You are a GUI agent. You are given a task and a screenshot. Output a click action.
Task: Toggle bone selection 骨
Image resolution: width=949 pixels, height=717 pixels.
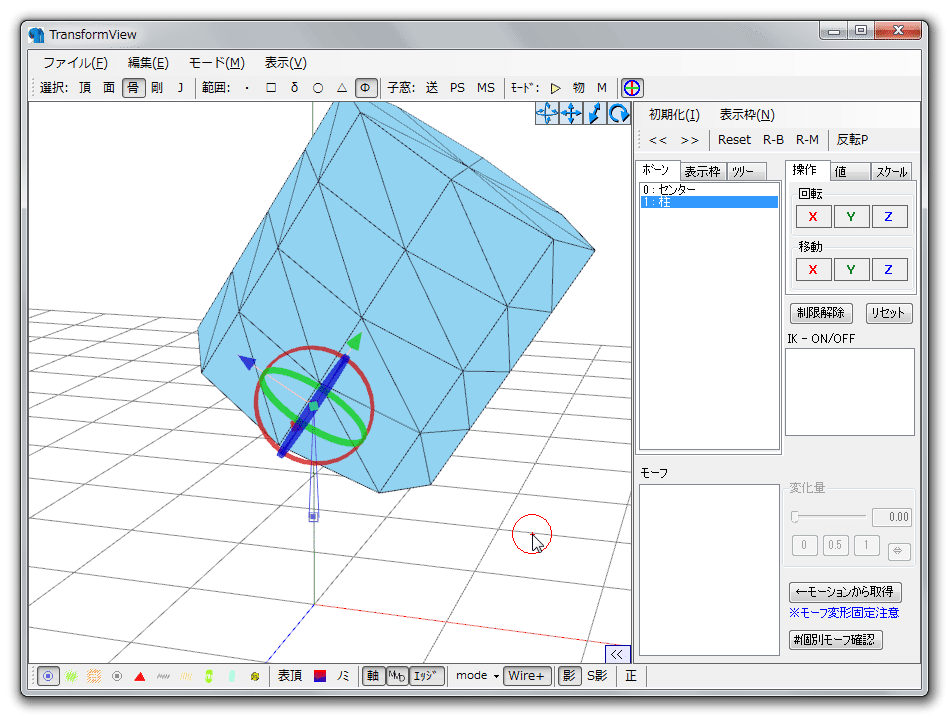pyautogui.click(x=133, y=88)
